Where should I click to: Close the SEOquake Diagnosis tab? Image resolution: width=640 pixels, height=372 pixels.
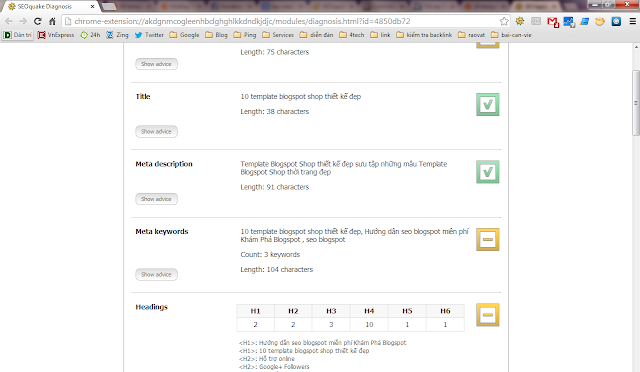(92, 7)
